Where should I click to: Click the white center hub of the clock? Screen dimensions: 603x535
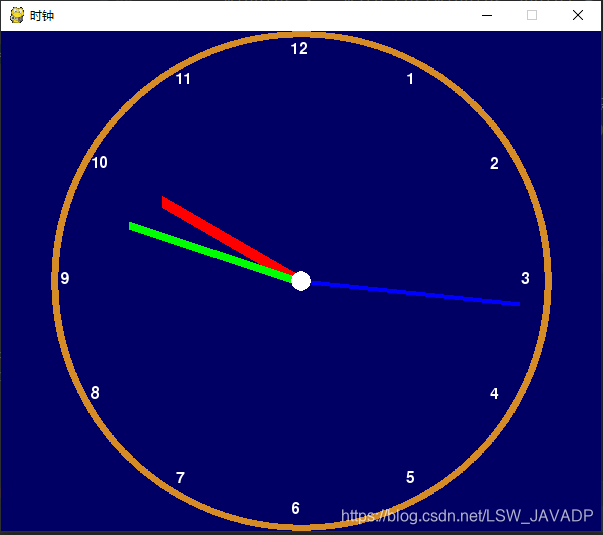coord(301,281)
